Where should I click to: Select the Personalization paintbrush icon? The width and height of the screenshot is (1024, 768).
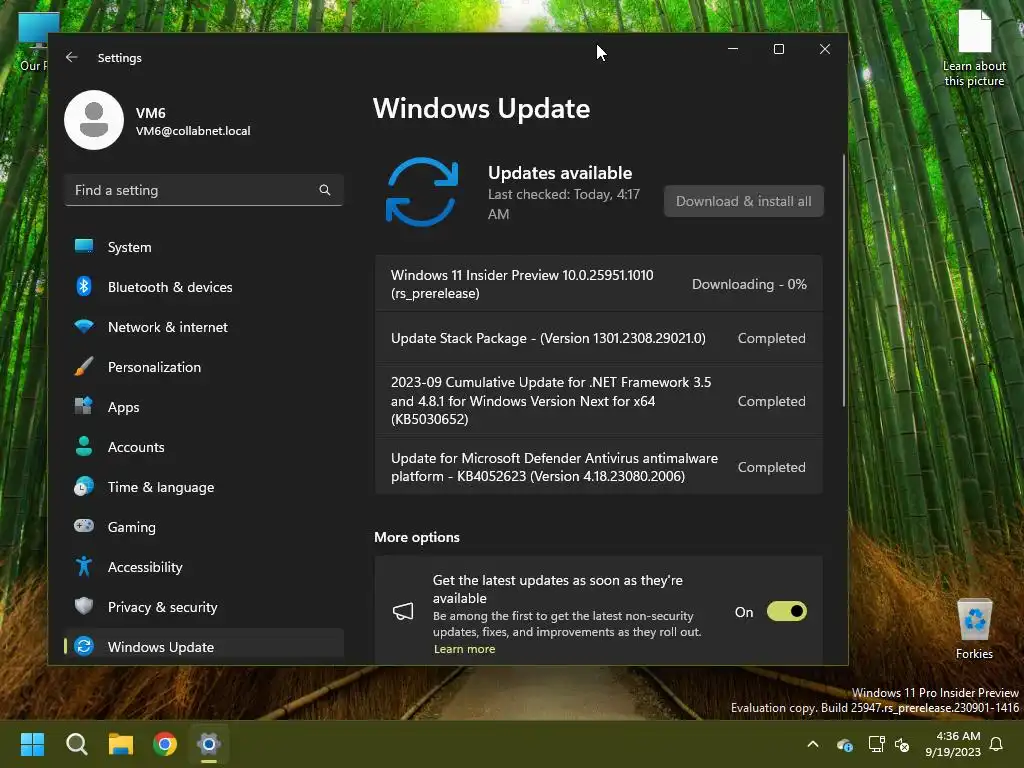(84, 366)
